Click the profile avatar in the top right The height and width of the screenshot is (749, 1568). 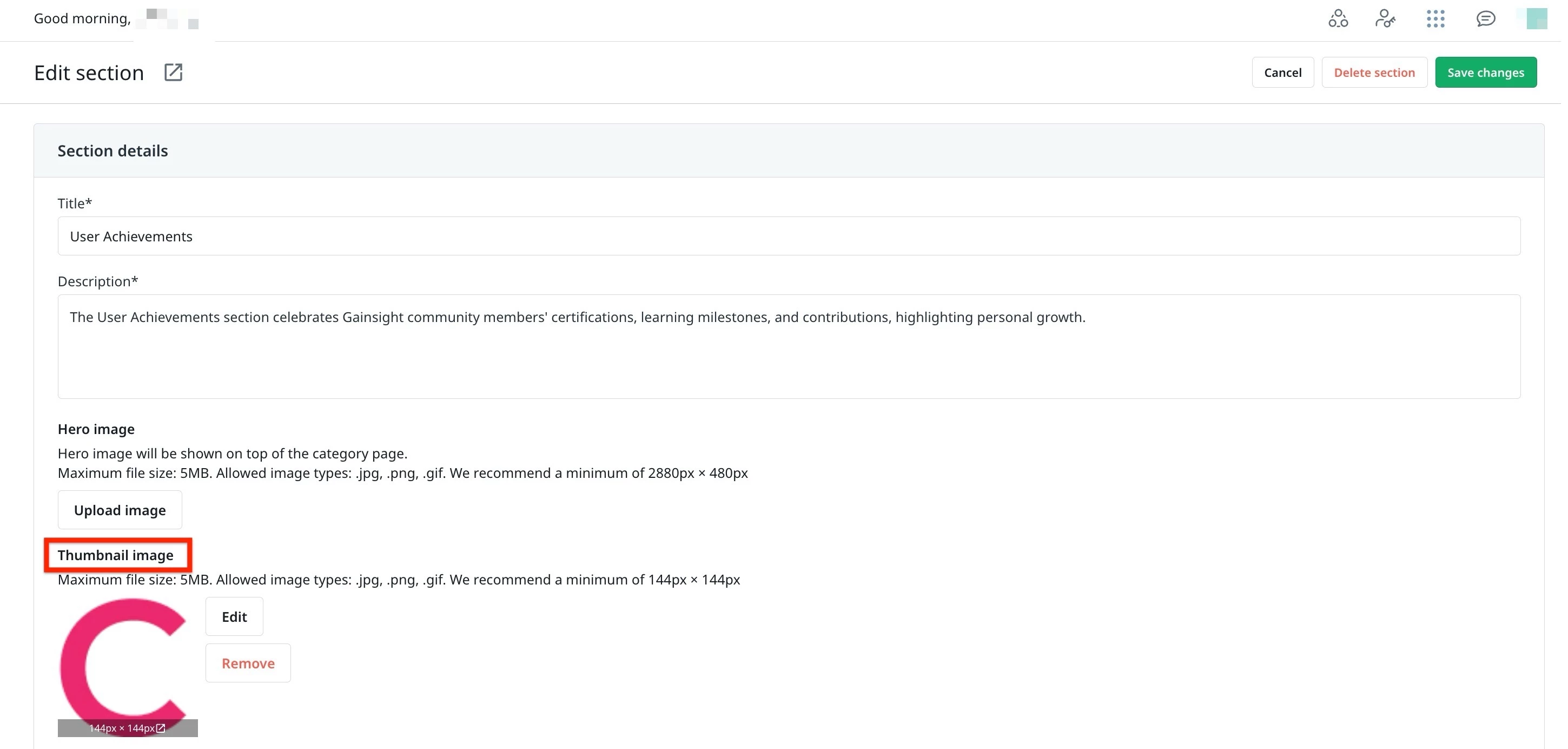pyautogui.click(x=1534, y=19)
